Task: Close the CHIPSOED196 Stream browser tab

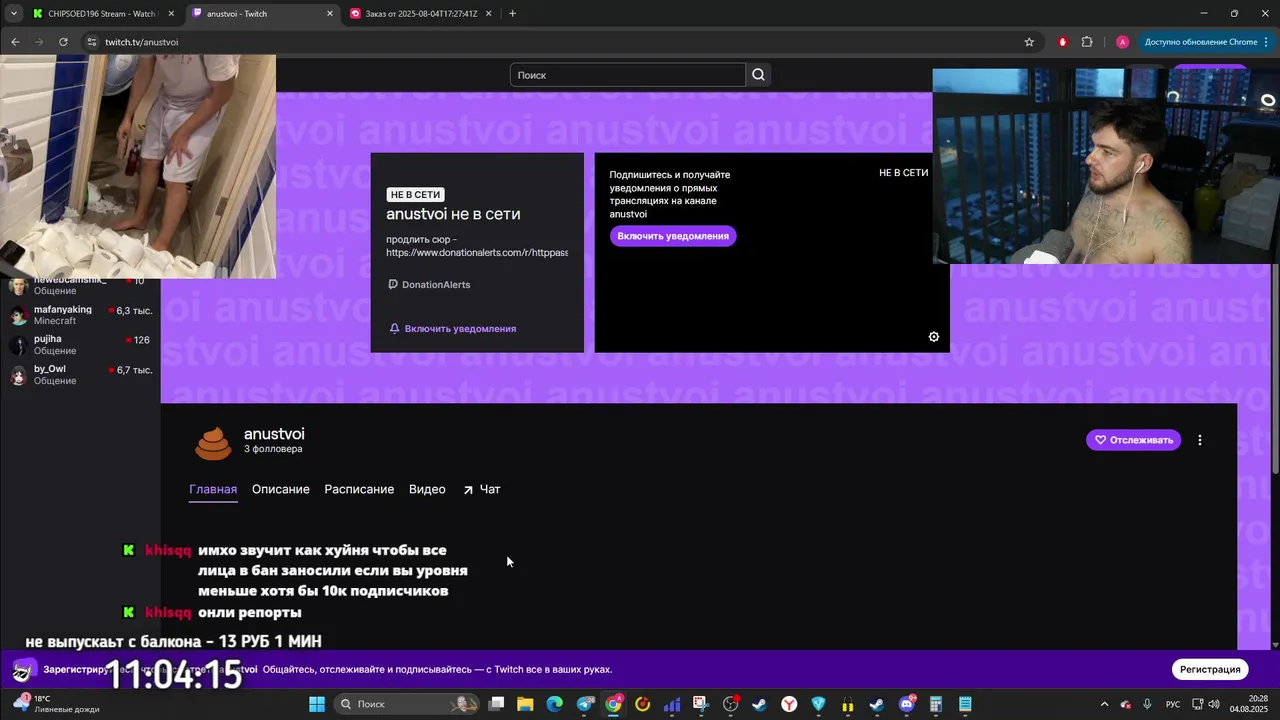Action: pyautogui.click(x=171, y=14)
